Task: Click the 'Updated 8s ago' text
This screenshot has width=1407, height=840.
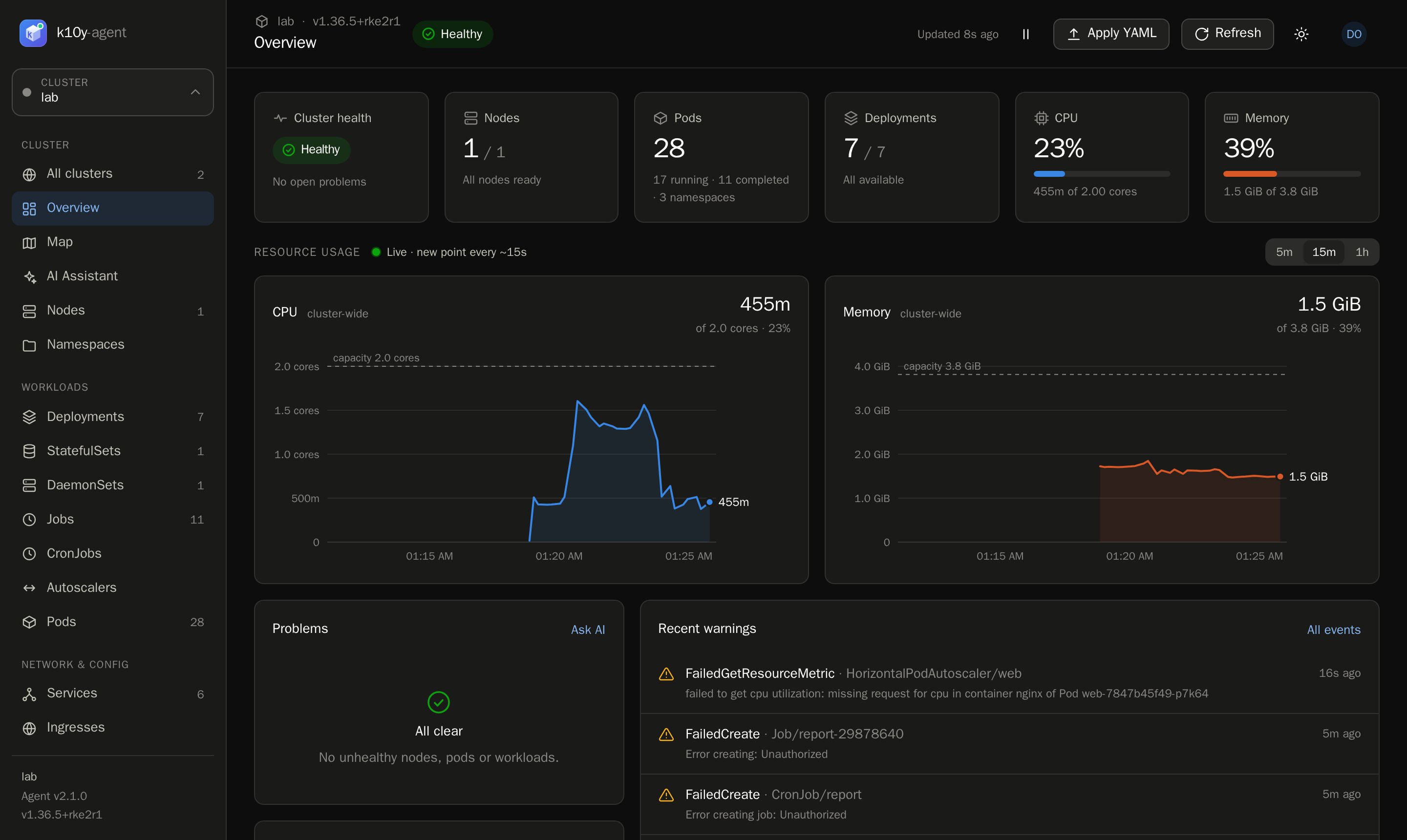Action: click(x=958, y=34)
